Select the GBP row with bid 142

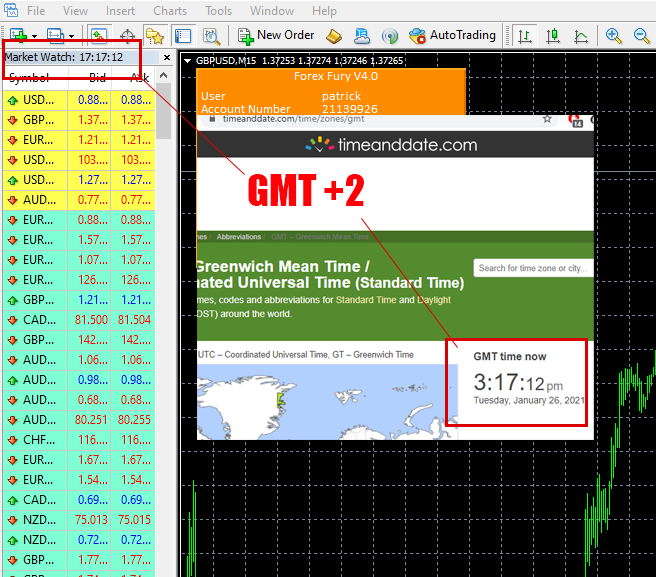point(79,340)
